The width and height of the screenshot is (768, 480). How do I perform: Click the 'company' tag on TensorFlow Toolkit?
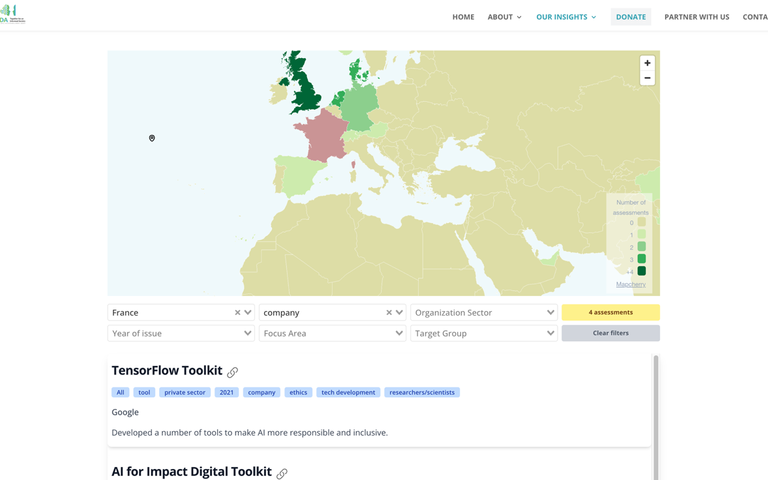pyautogui.click(x=262, y=392)
